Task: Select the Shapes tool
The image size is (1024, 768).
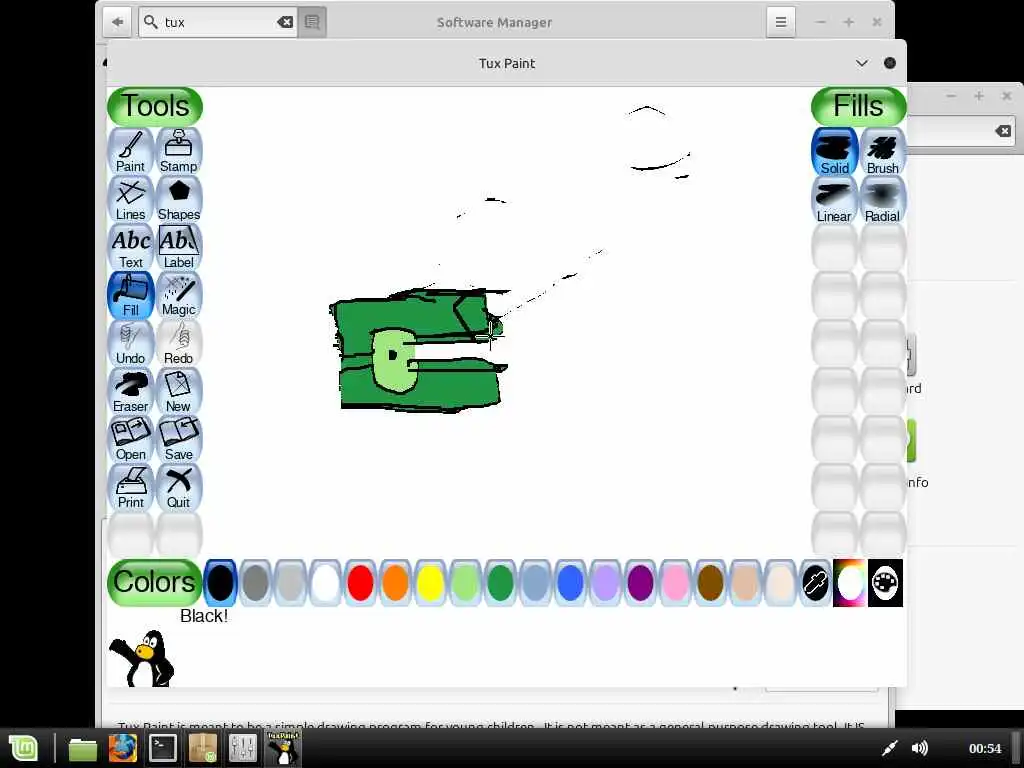Action: [x=178, y=200]
